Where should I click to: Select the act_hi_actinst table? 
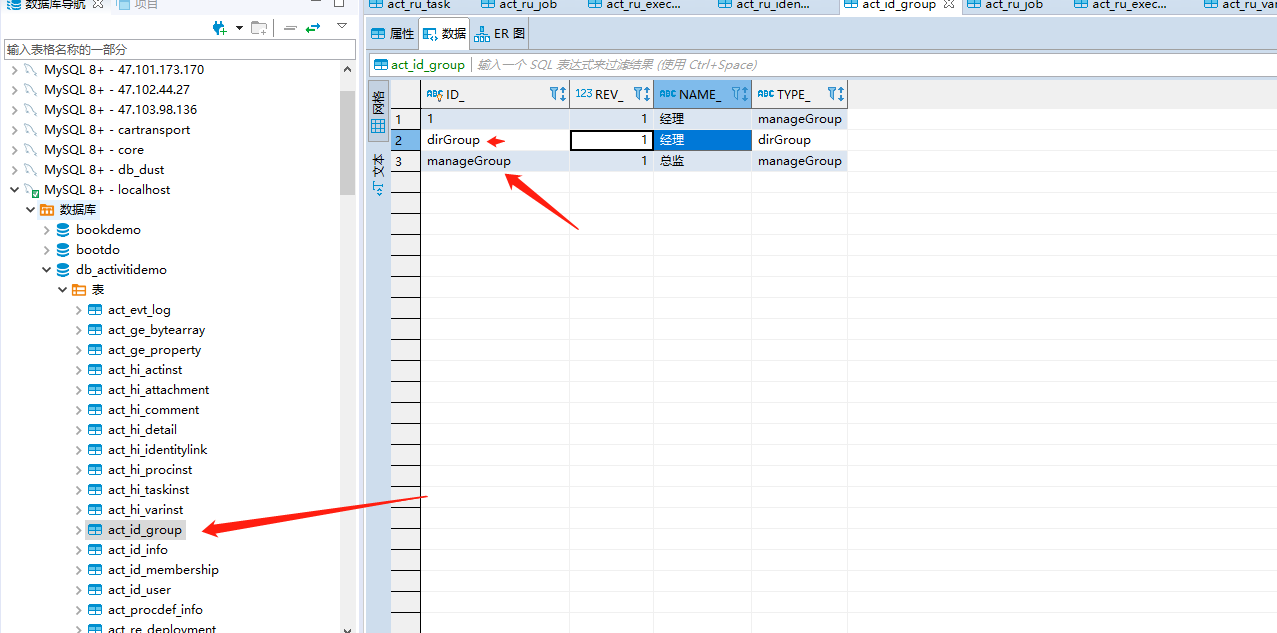pyautogui.click(x=145, y=370)
